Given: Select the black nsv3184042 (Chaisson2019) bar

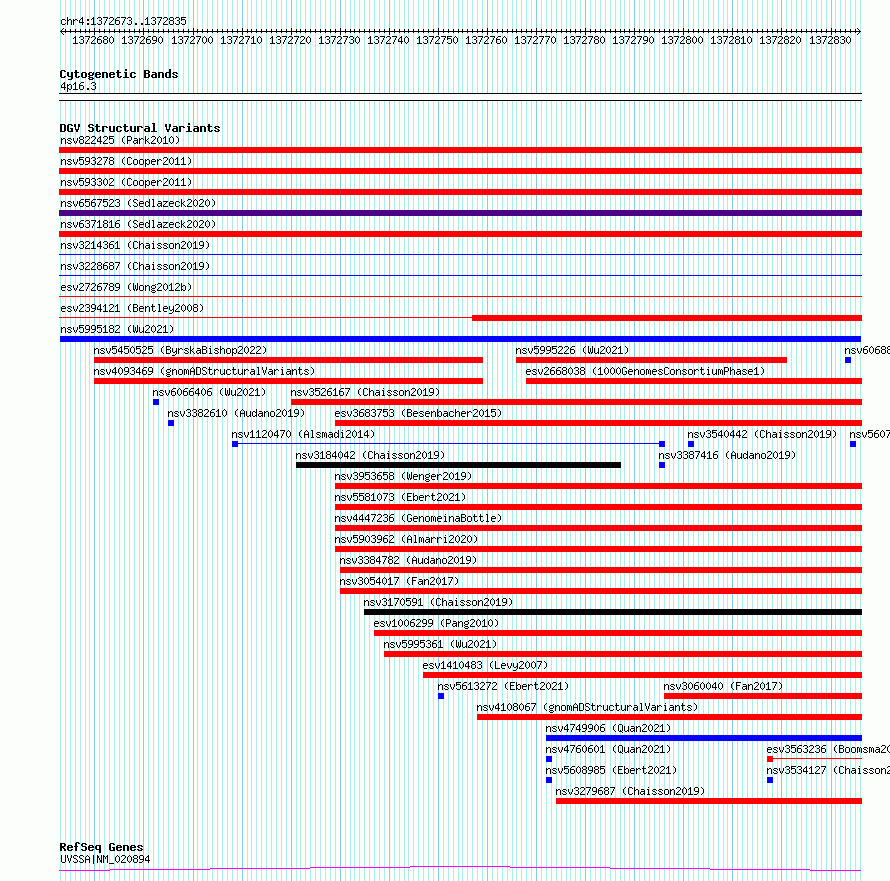Looking at the screenshot, I should [x=458, y=465].
